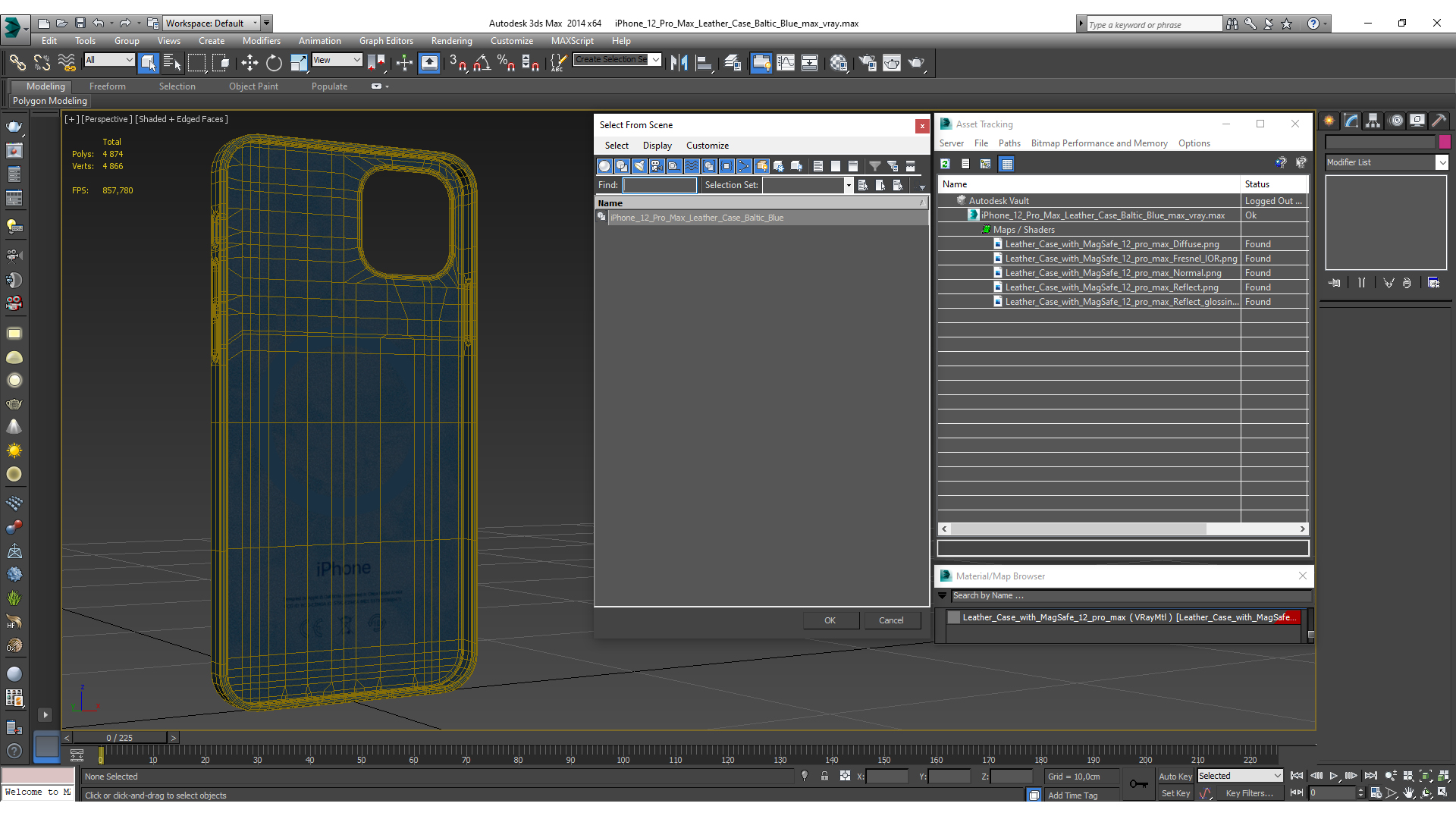Choose Rectangular Selection Region tool
This screenshot has width=1456, height=819.
[x=197, y=63]
